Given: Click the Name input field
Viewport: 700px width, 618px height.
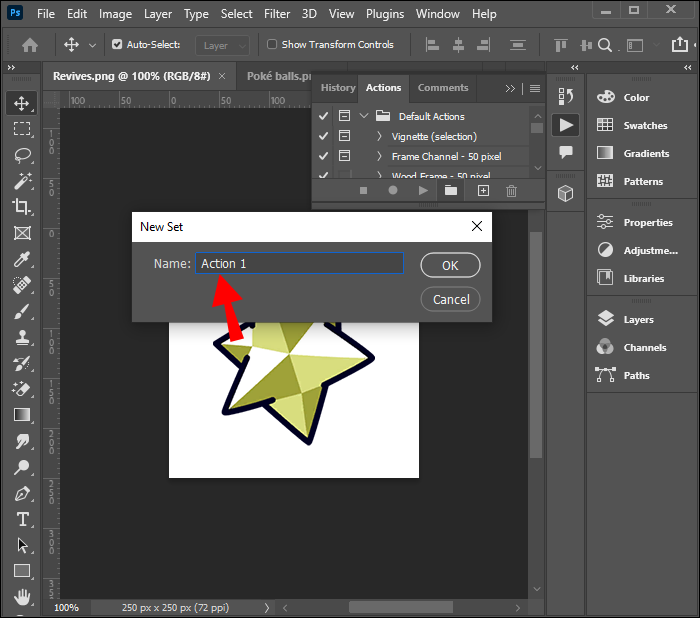Looking at the screenshot, I should tap(299, 264).
